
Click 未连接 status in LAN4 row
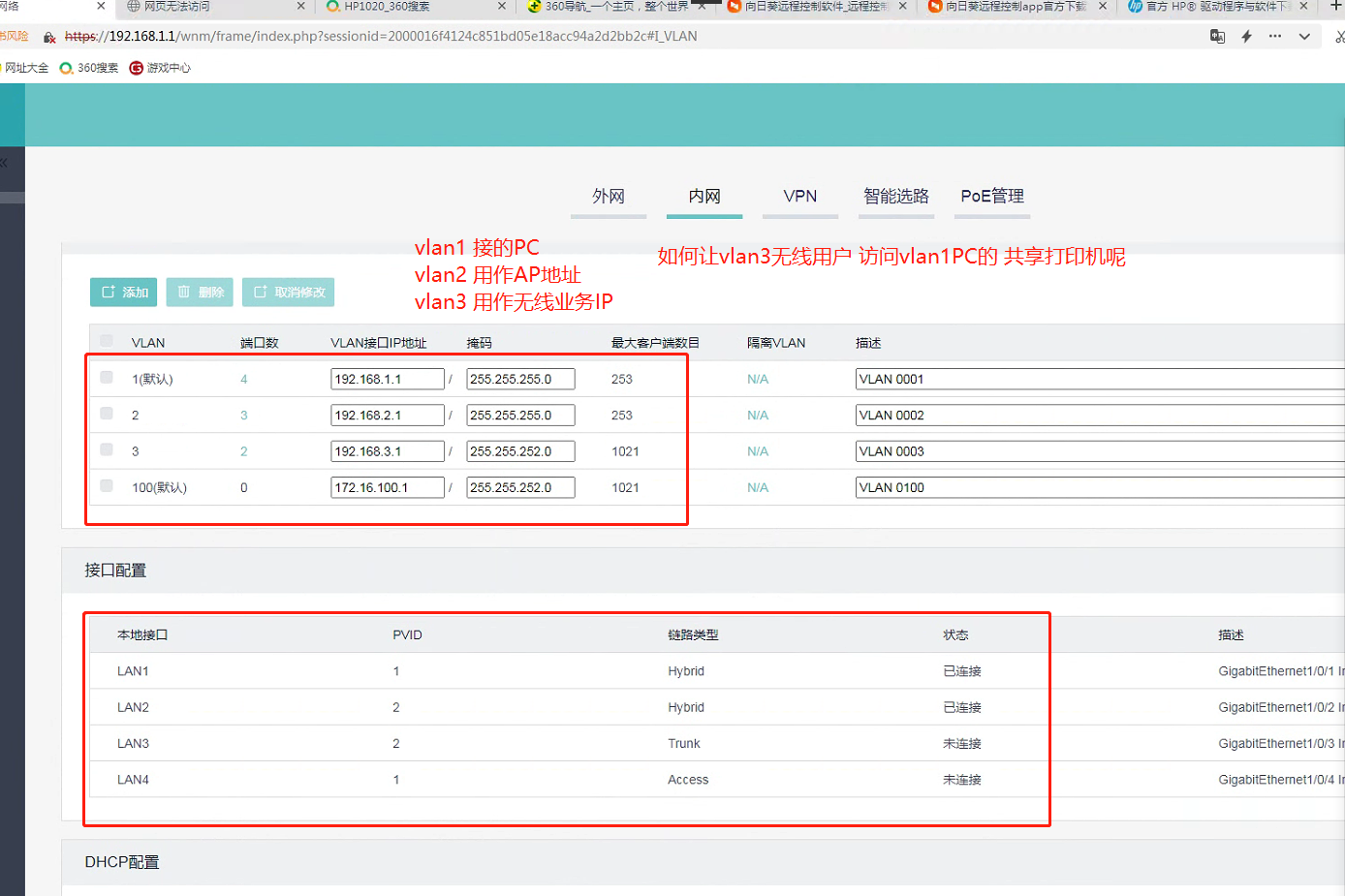pos(962,780)
